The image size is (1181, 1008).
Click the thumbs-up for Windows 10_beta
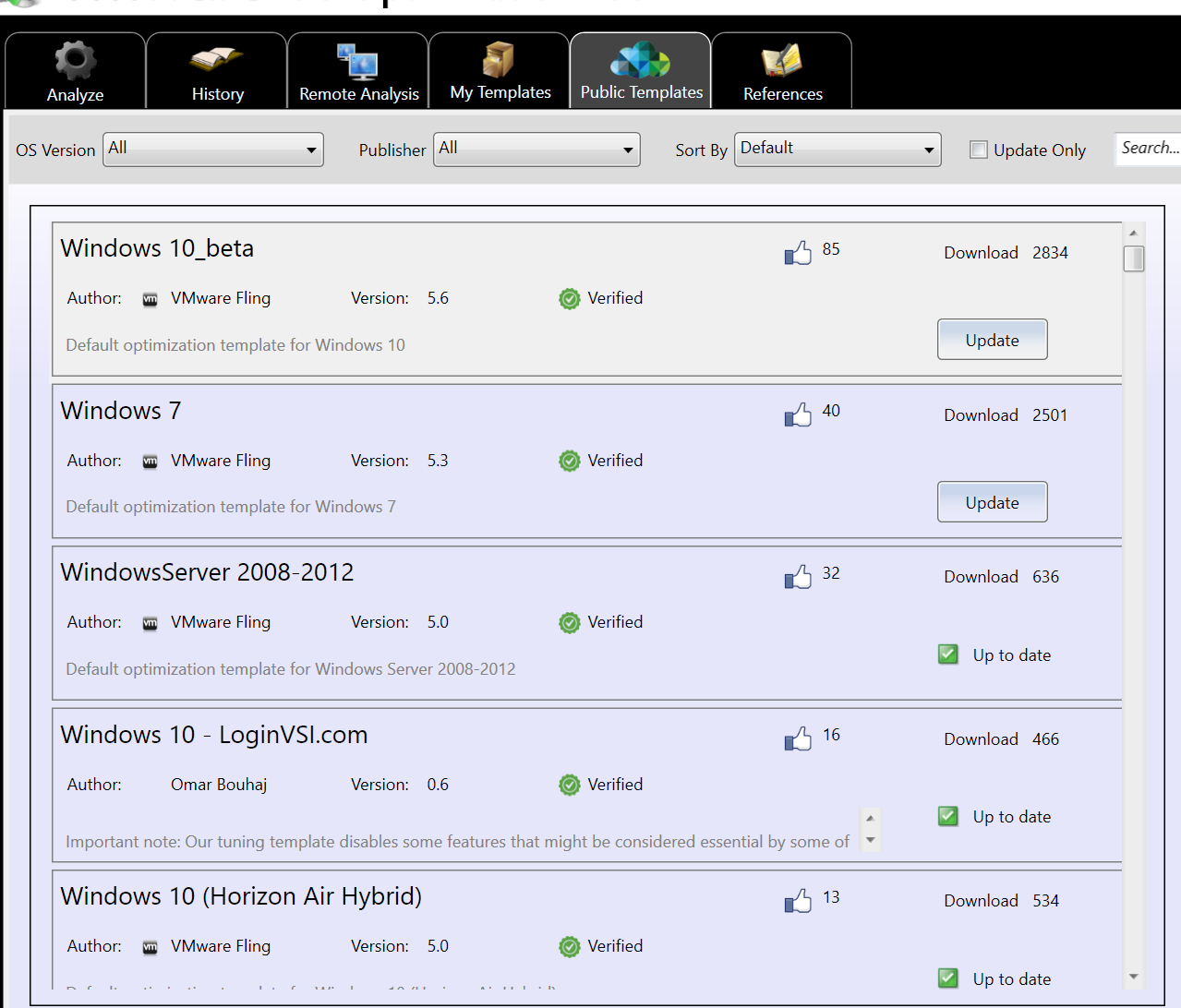796,253
